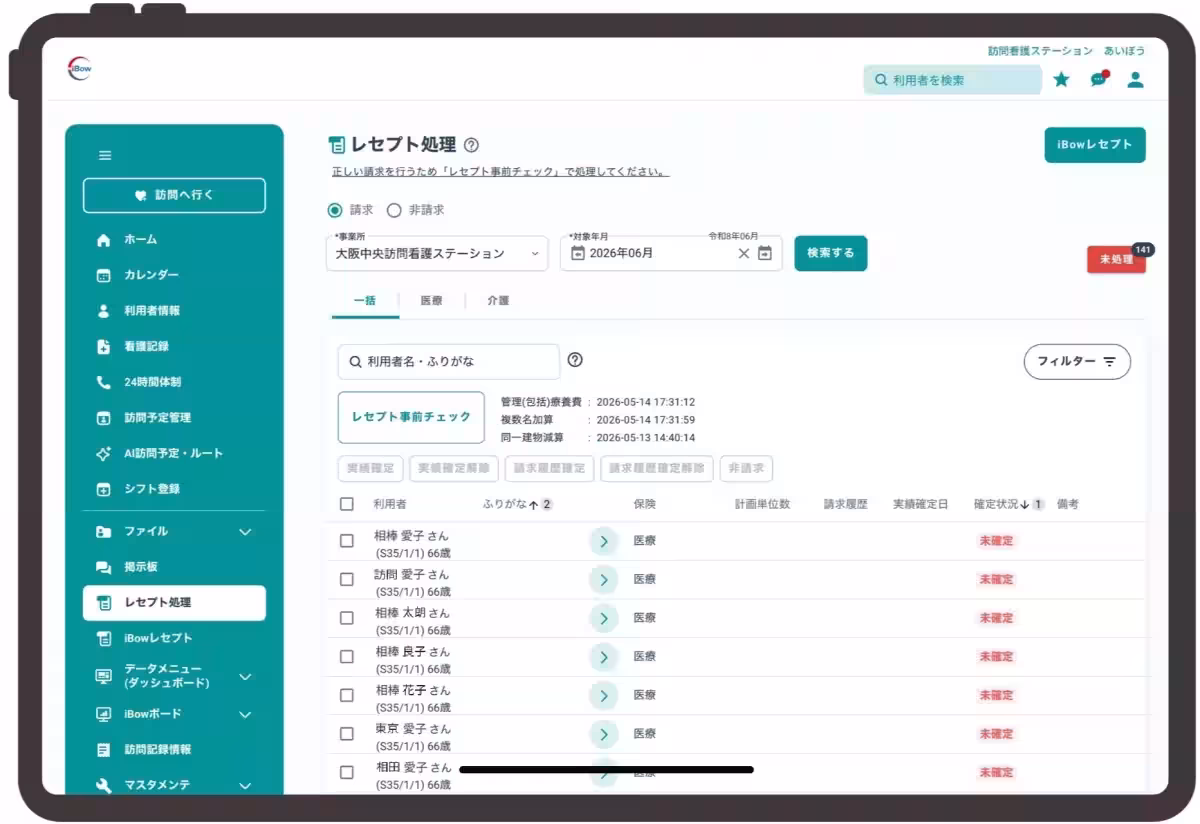
Task: Open detail arrow for 相棒 愛子 row
Action: click(603, 541)
